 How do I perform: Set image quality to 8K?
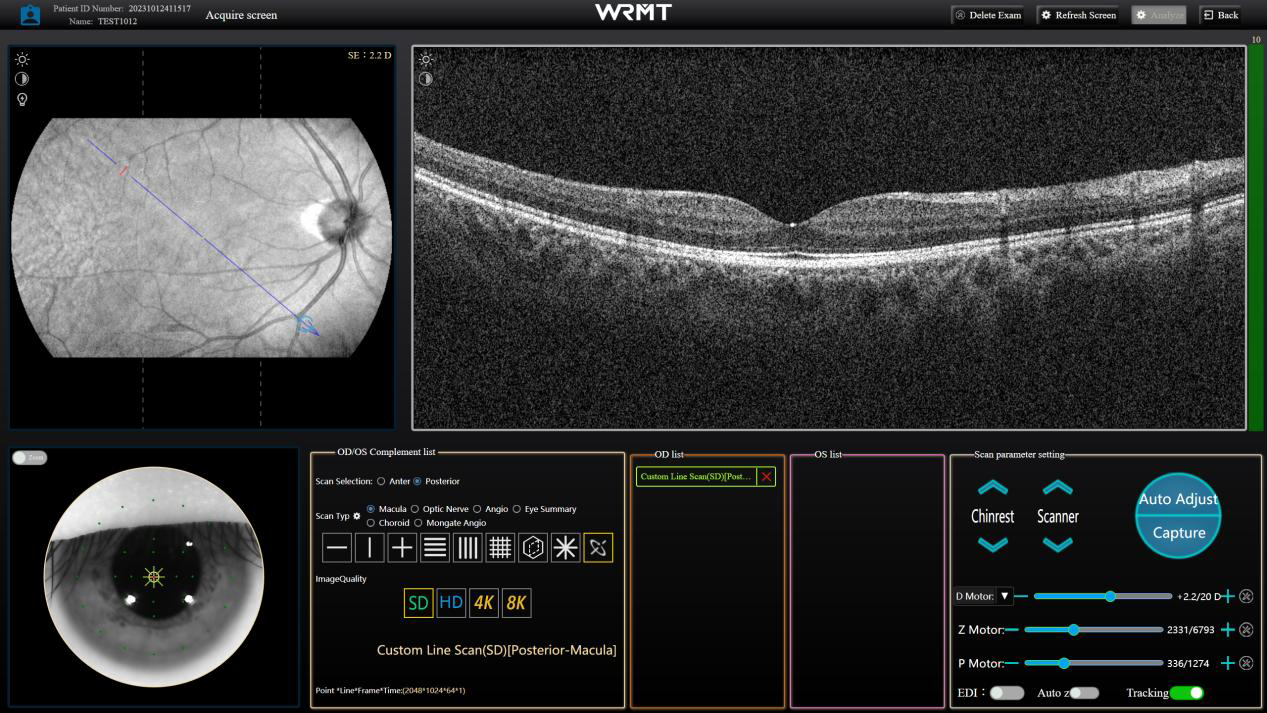click(x=516, y=603)
